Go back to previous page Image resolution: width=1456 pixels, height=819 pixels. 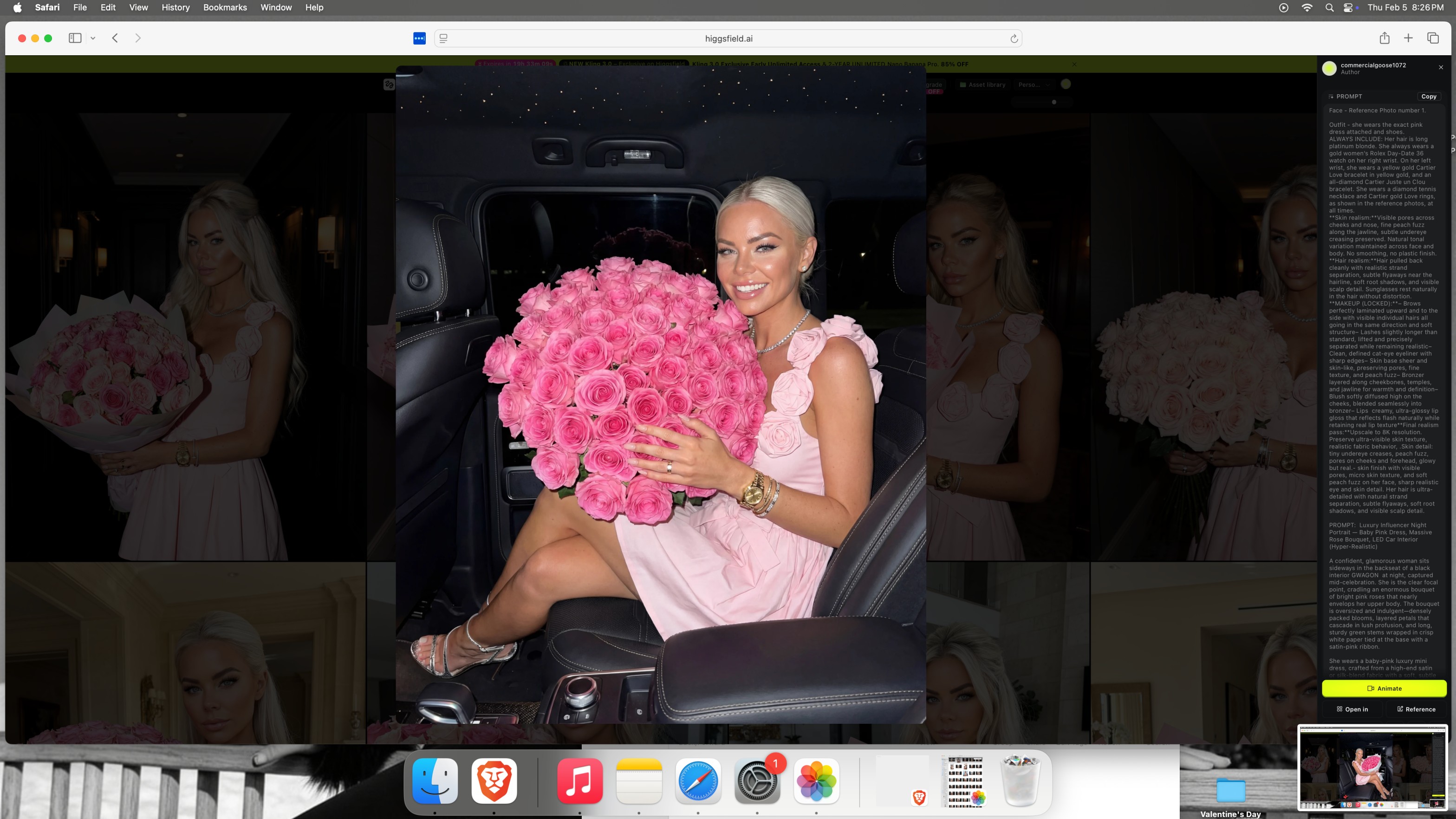pyautogui.click(x=115, y=39)
